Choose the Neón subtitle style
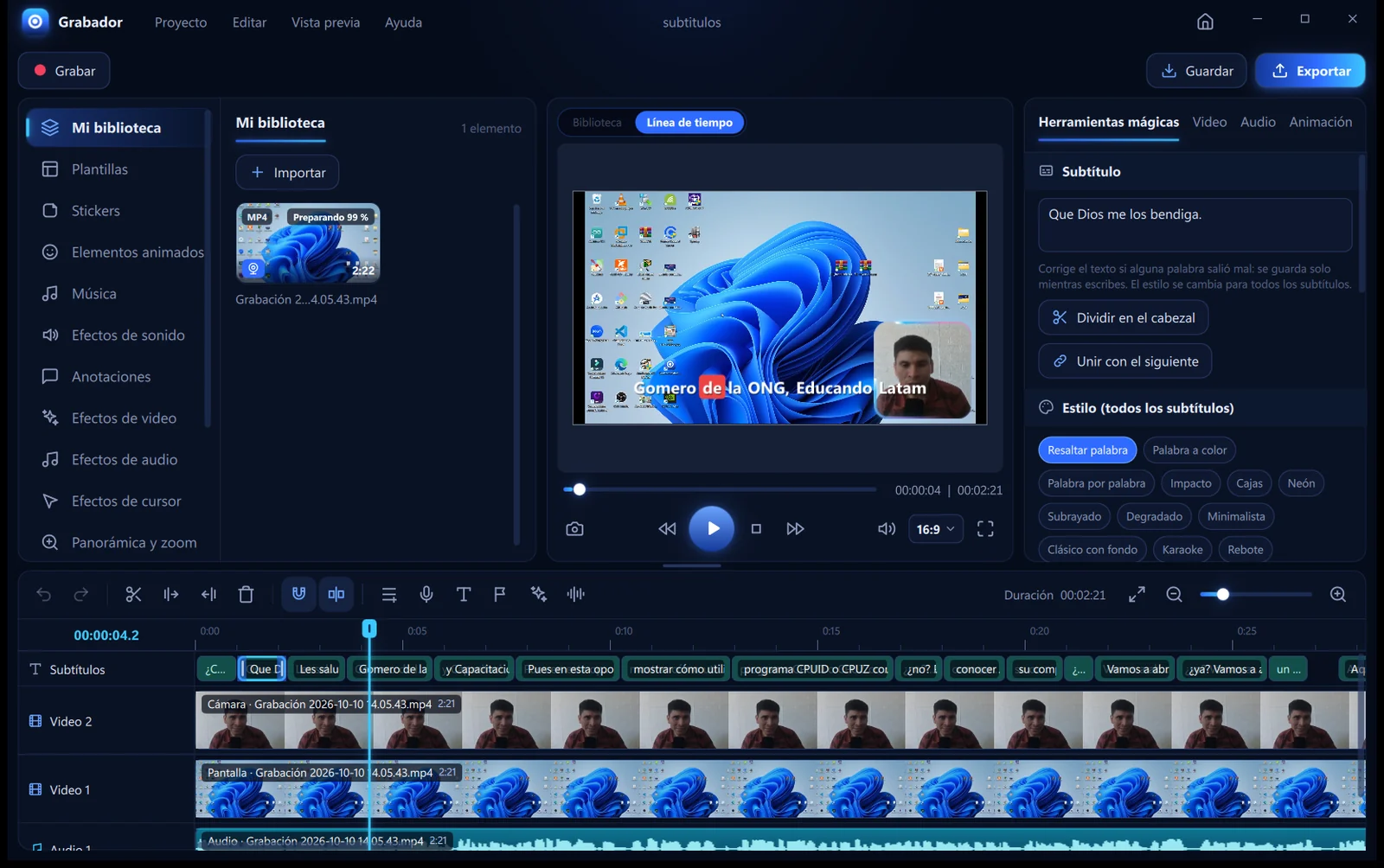The image size is (1384, 868). pos(1301,483)
